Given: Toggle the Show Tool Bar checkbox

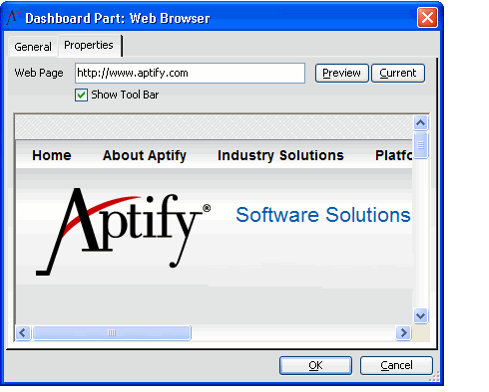Looking at the screenshot, I should 81,95.
